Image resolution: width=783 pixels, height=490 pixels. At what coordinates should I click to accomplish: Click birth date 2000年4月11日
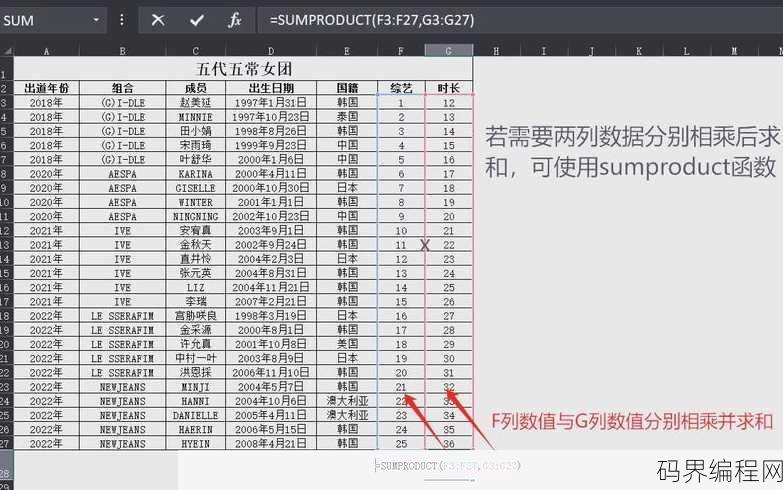pyautogui.click(x=271, y=174)
